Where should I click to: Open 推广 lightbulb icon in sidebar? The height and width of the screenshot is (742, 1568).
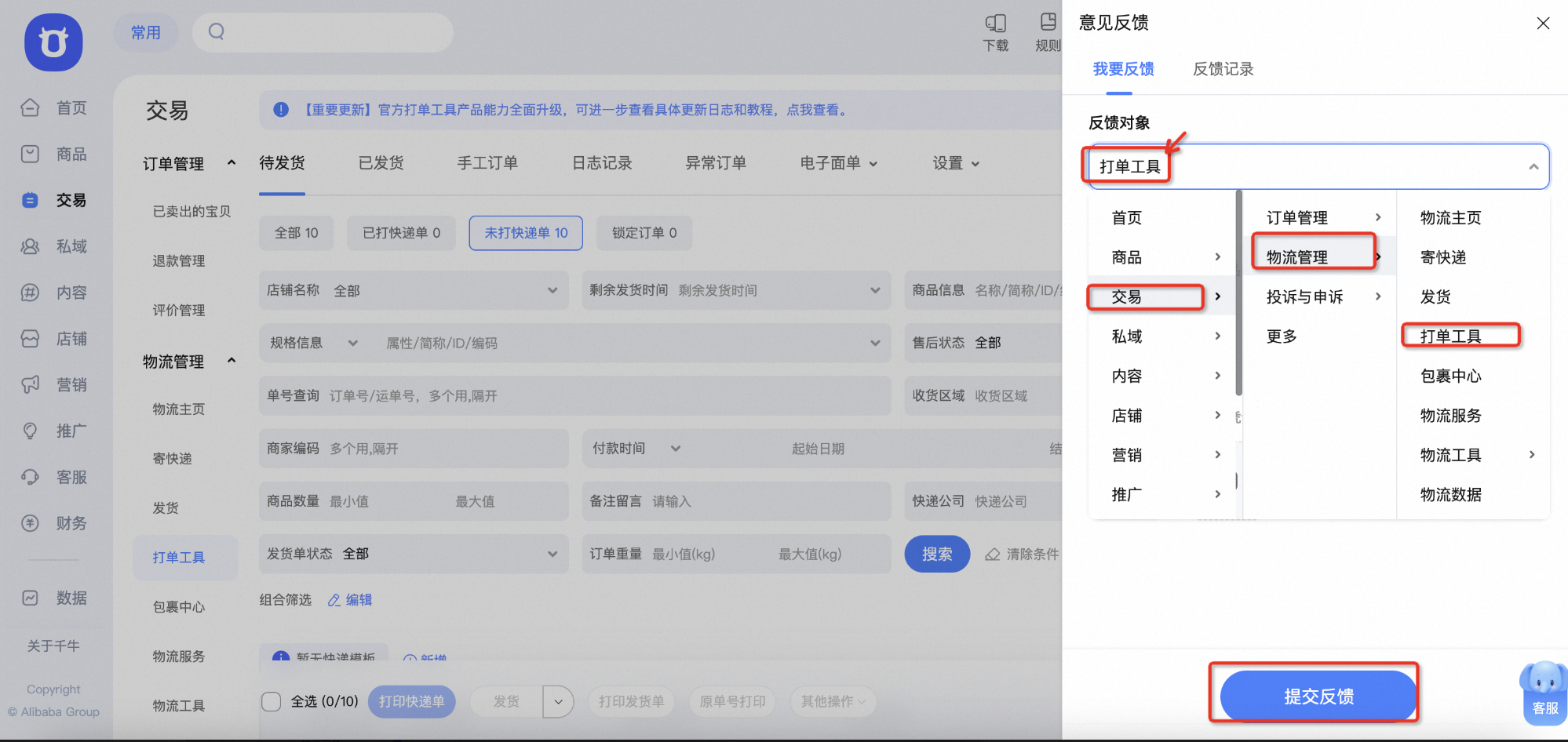click(x=30, y=431)
